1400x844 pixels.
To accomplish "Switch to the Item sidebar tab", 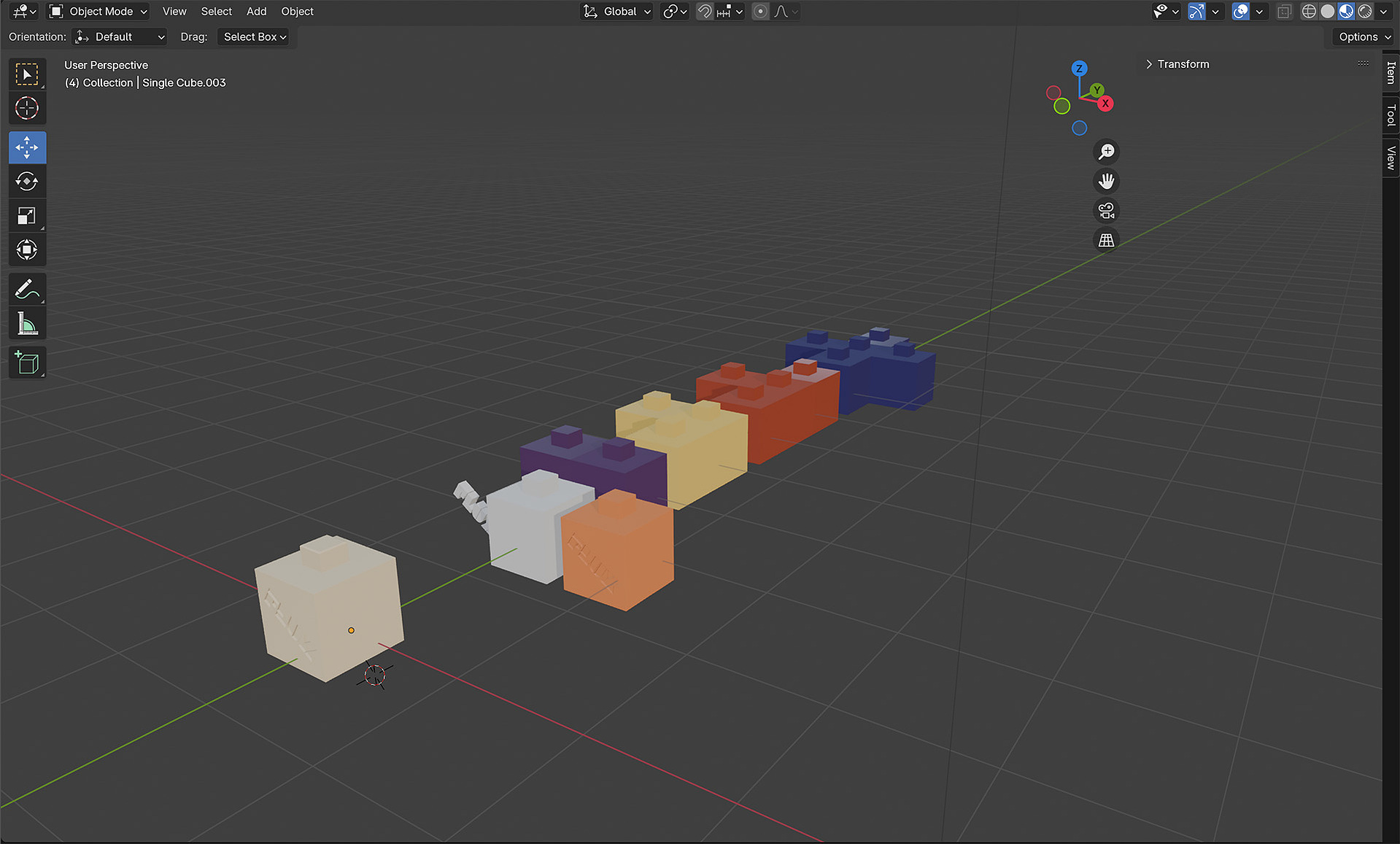I will 1391,72.
